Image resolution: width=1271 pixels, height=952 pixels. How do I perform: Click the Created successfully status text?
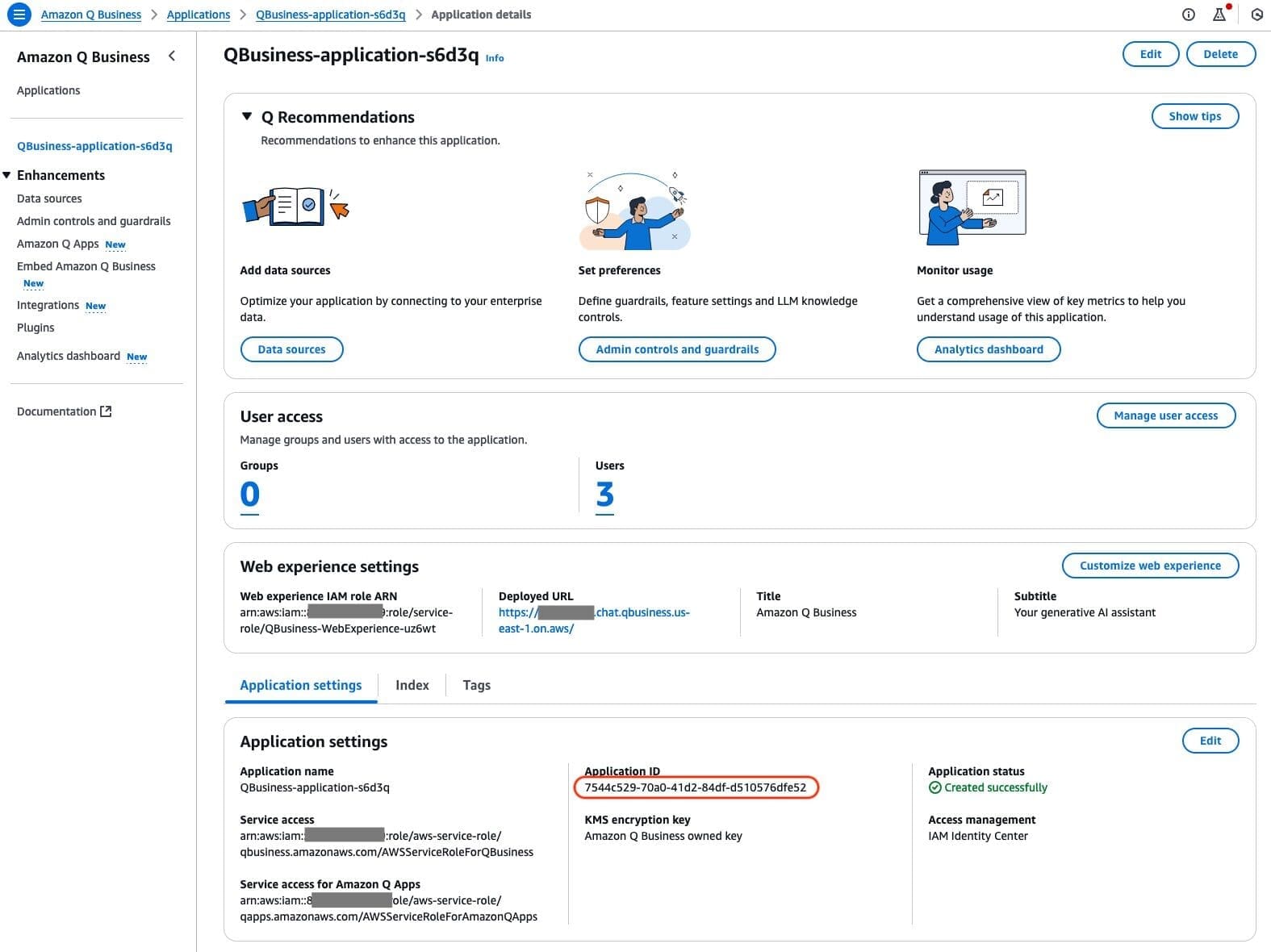pyautogui.click(x=996, y=787)
